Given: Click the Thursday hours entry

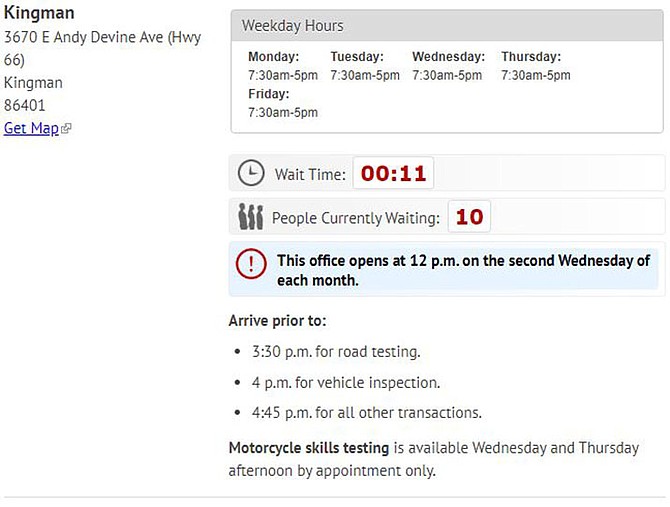Looking at the screenshot, I should click(x=536, y=66).
